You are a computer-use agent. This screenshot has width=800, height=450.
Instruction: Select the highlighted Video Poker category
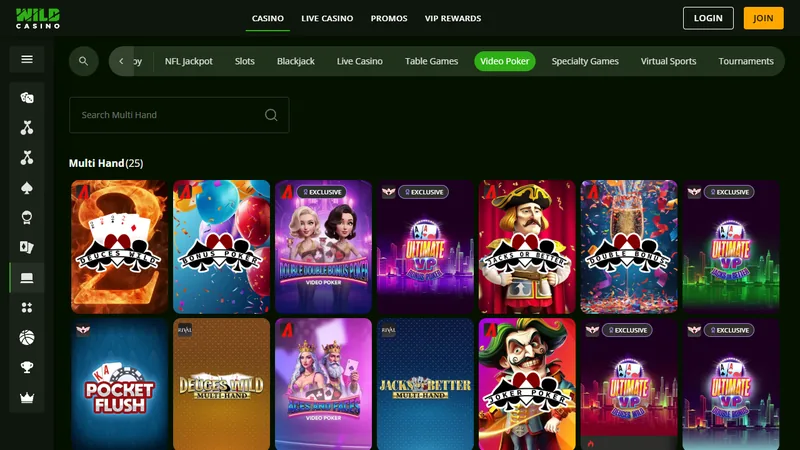point(505,61)
